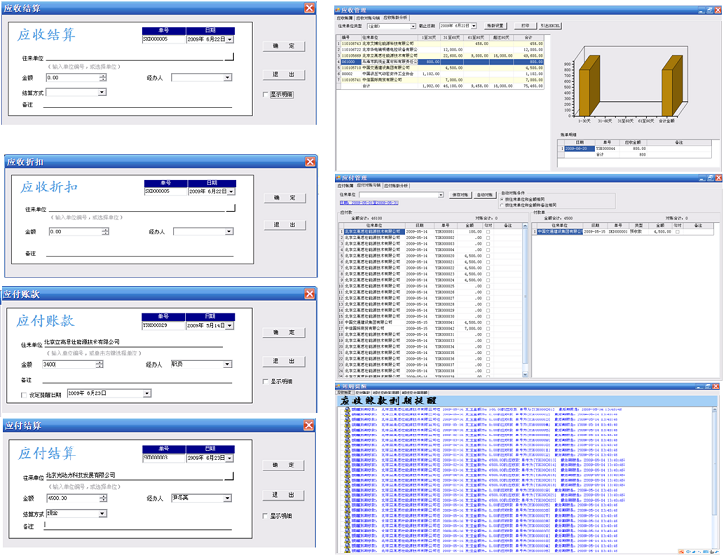Click 金额 spinner arrows in 应收折扣
Viewport: 726px width, 558px height.
point(105,231)
